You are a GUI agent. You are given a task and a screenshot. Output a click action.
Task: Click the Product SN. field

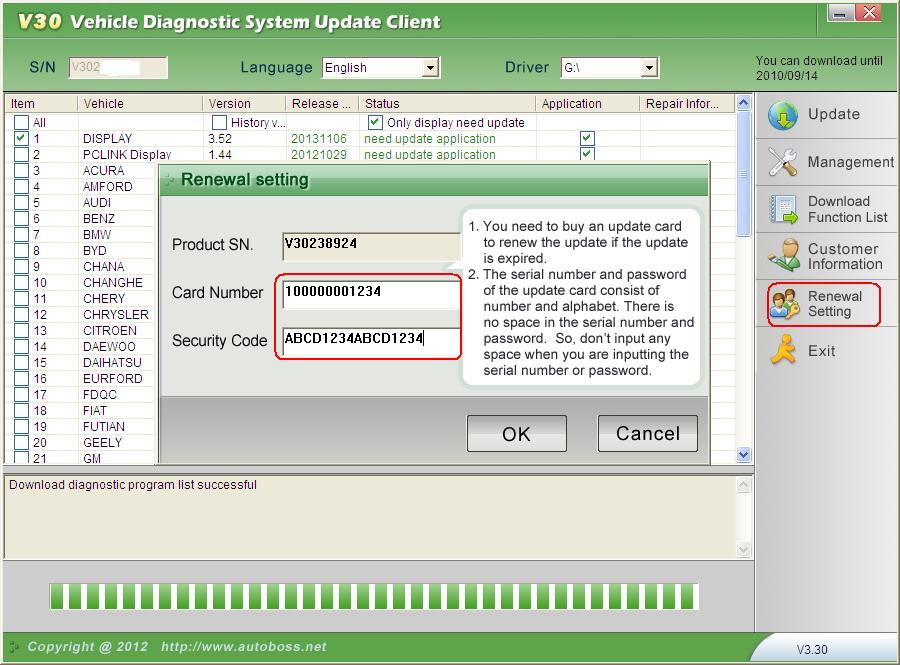tap(371, 246)
